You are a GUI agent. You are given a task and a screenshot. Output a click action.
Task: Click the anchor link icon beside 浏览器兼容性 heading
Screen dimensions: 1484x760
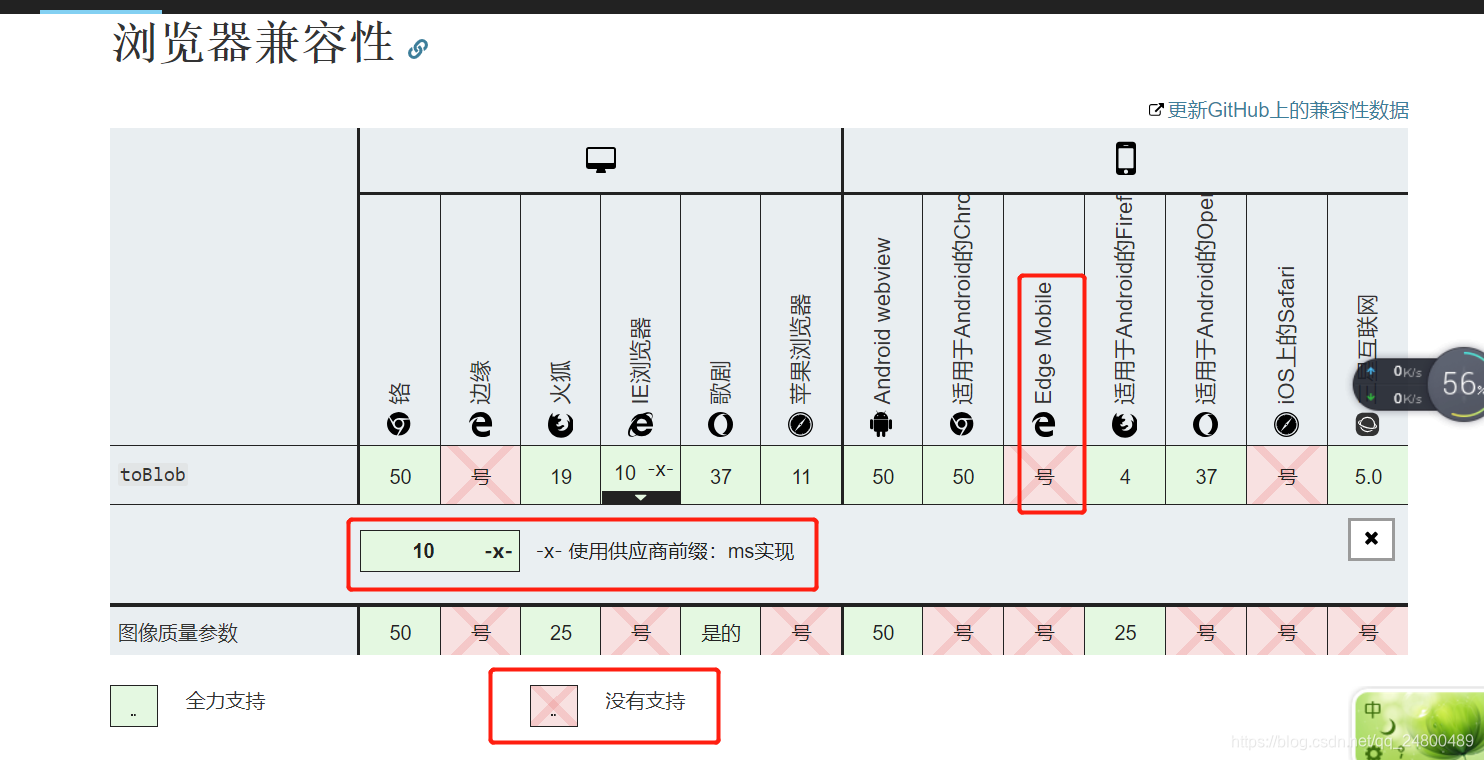(x=418, y=48)
